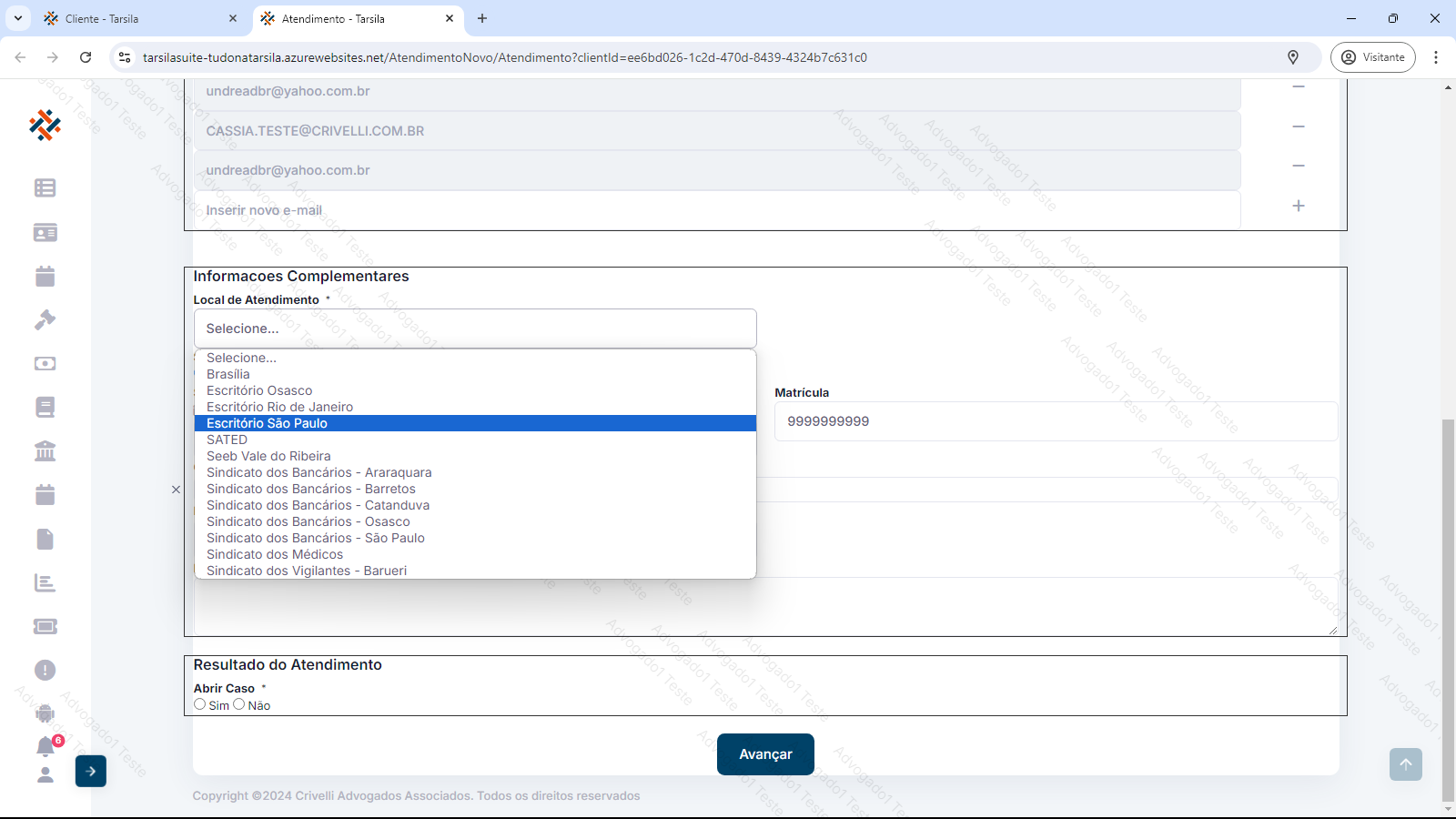Remove the CASSIA.TESTE@CRIVELLI.COM.BR e-mail with minus icon
This screenshot has height=819, width=1456.
point(1298,126)
